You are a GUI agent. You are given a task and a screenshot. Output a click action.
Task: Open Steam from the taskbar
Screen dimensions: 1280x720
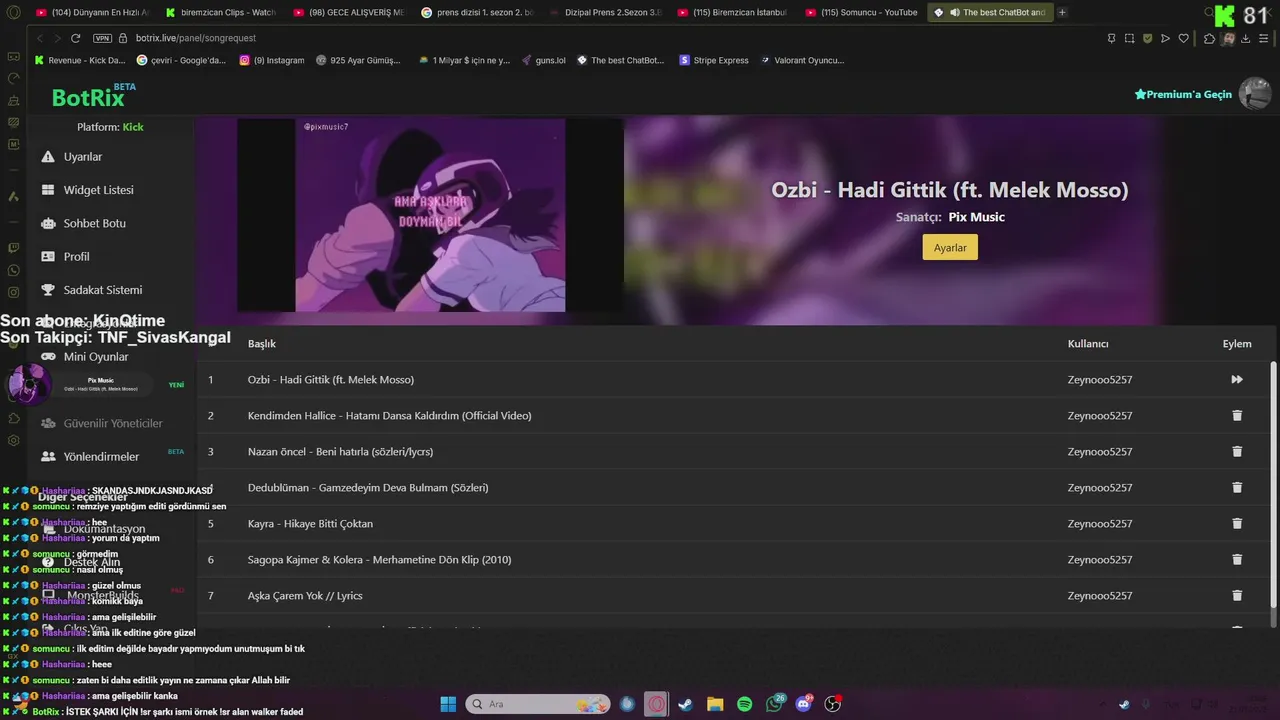[685, 704]
